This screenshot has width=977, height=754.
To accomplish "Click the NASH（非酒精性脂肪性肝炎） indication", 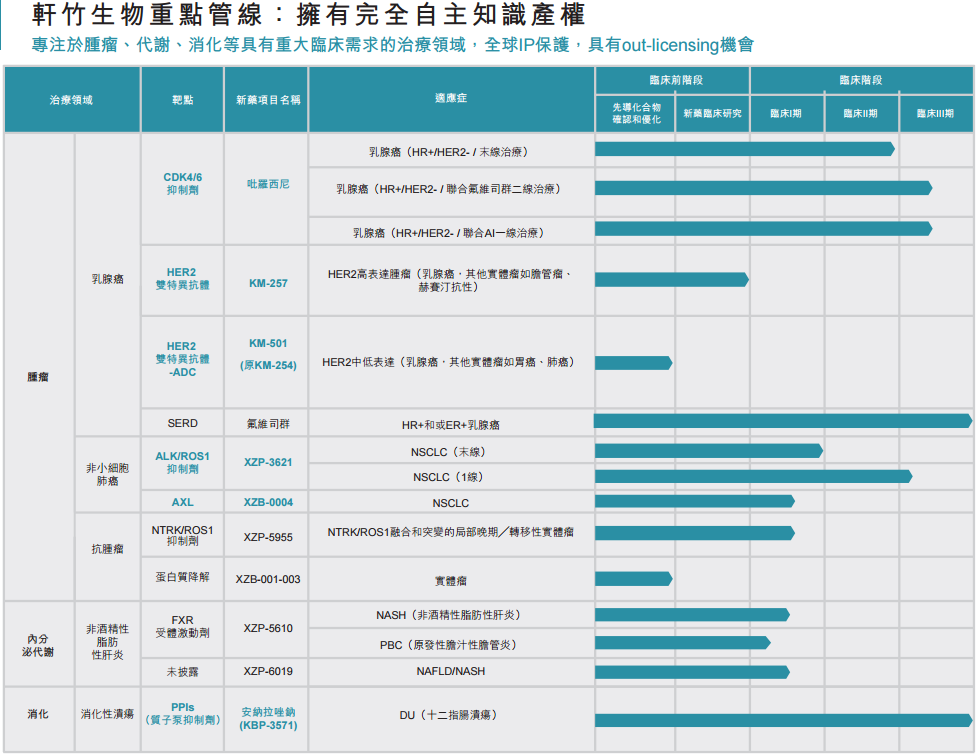I will 448,615.
